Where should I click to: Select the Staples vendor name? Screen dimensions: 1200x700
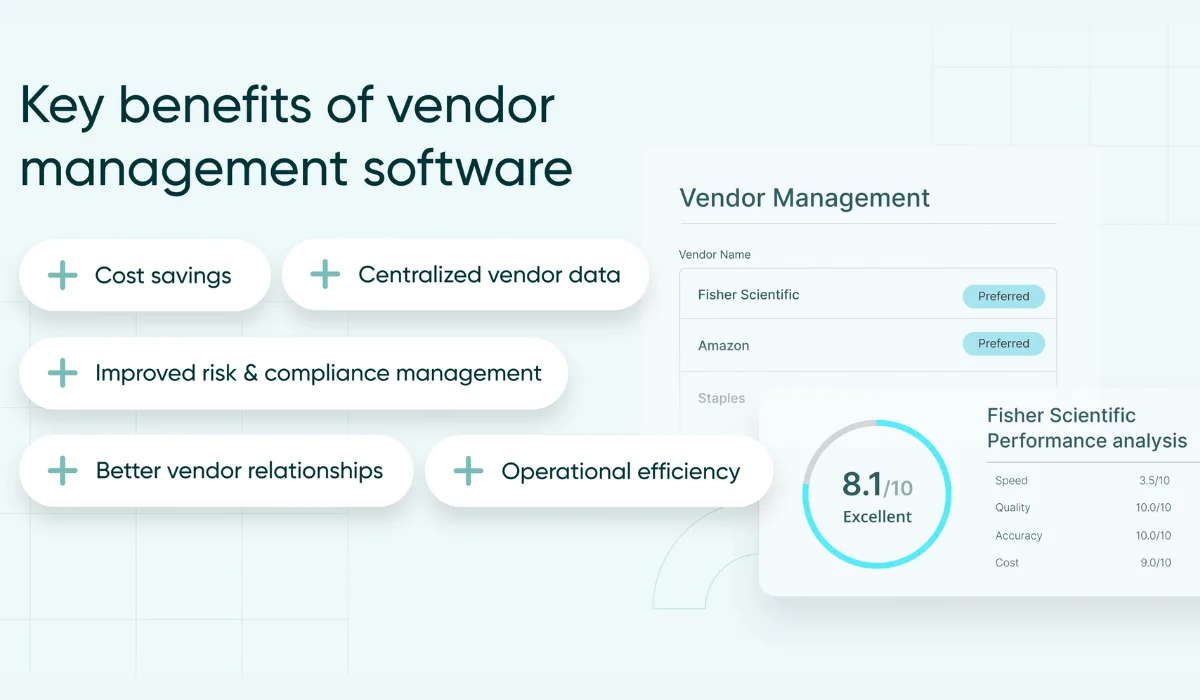click(x=721, y=398)
